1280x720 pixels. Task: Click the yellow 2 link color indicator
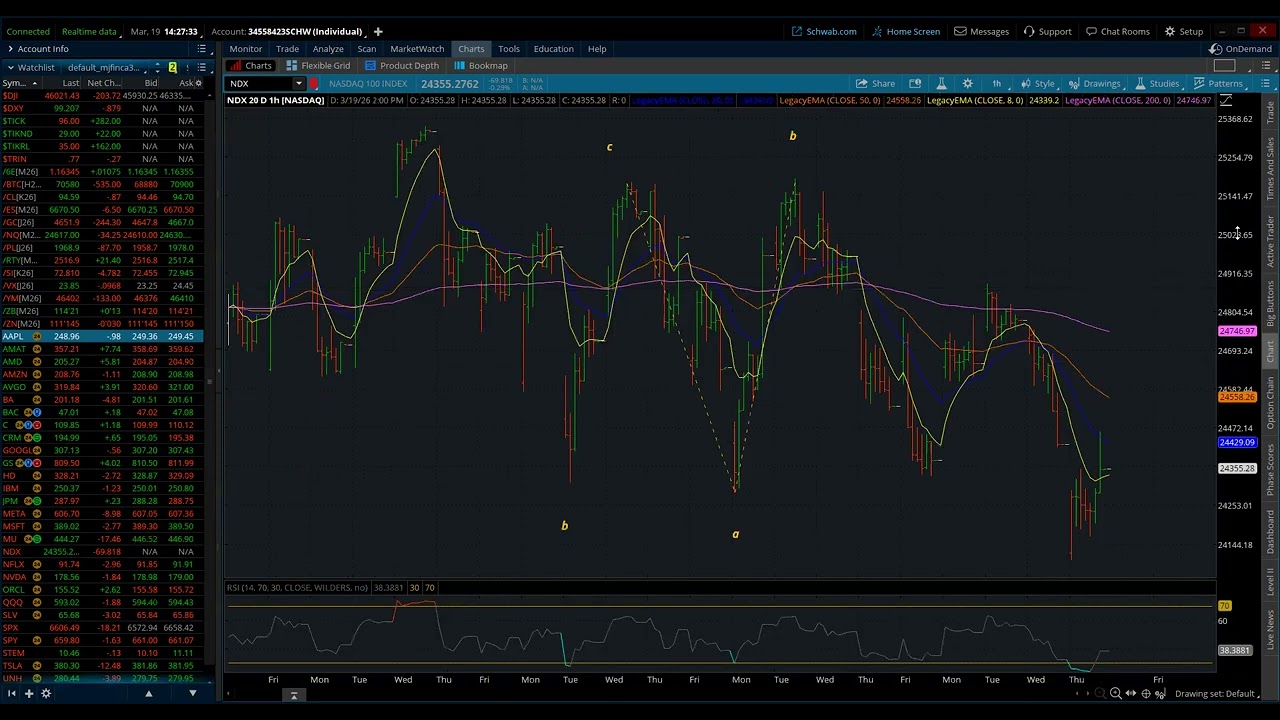[x=172, y=67]
